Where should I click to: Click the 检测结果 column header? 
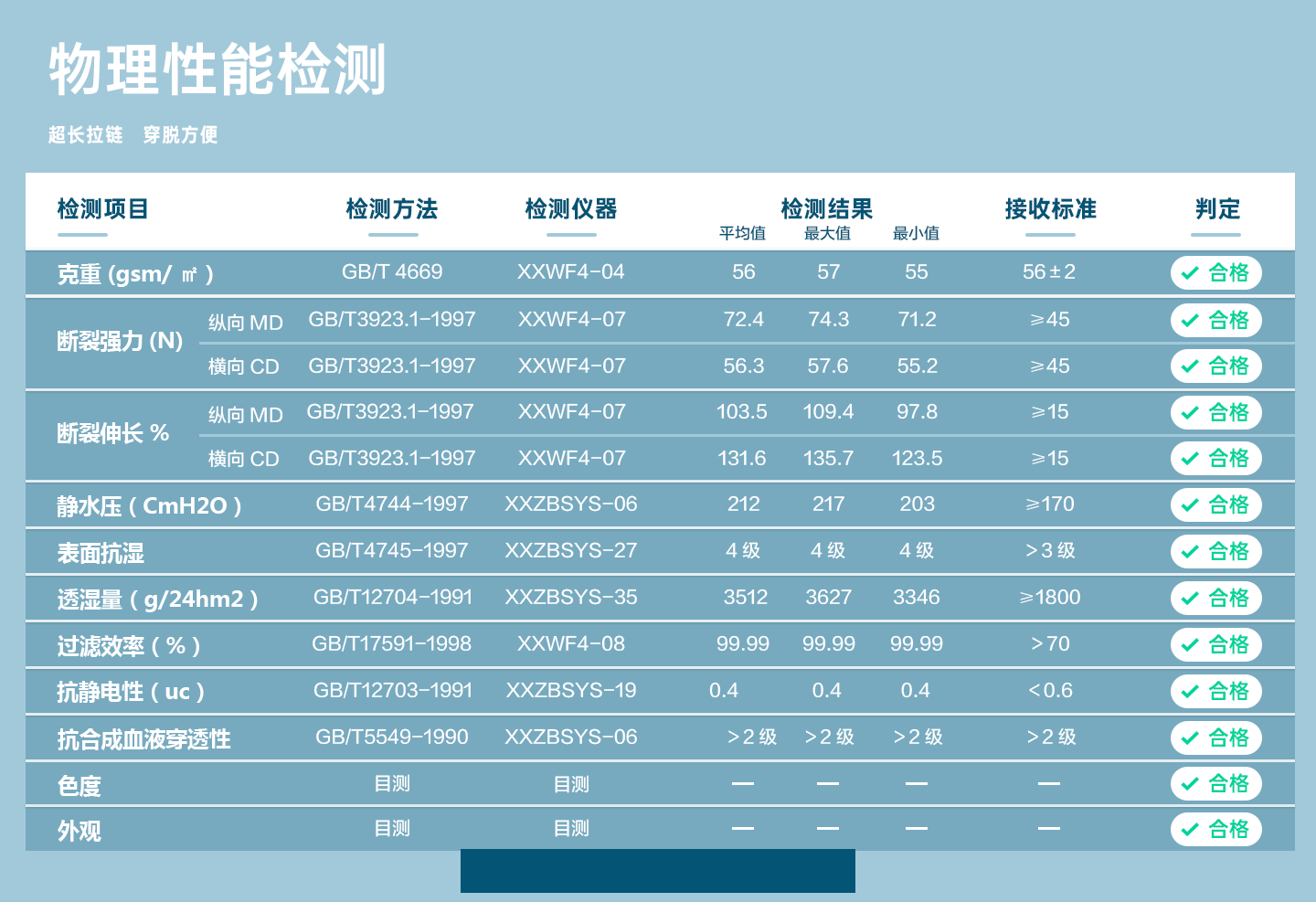[826, 209]
